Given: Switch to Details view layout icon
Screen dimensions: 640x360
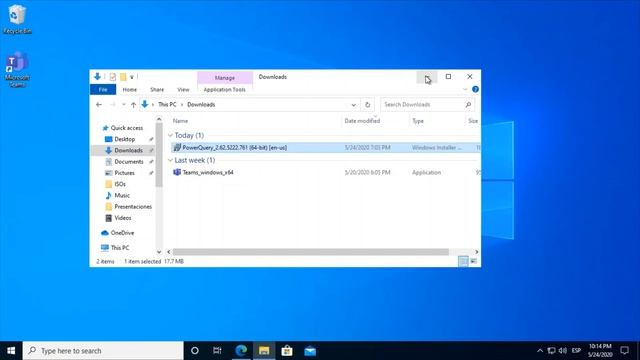Looking at the screenshot, I should (x=463, y=261).
